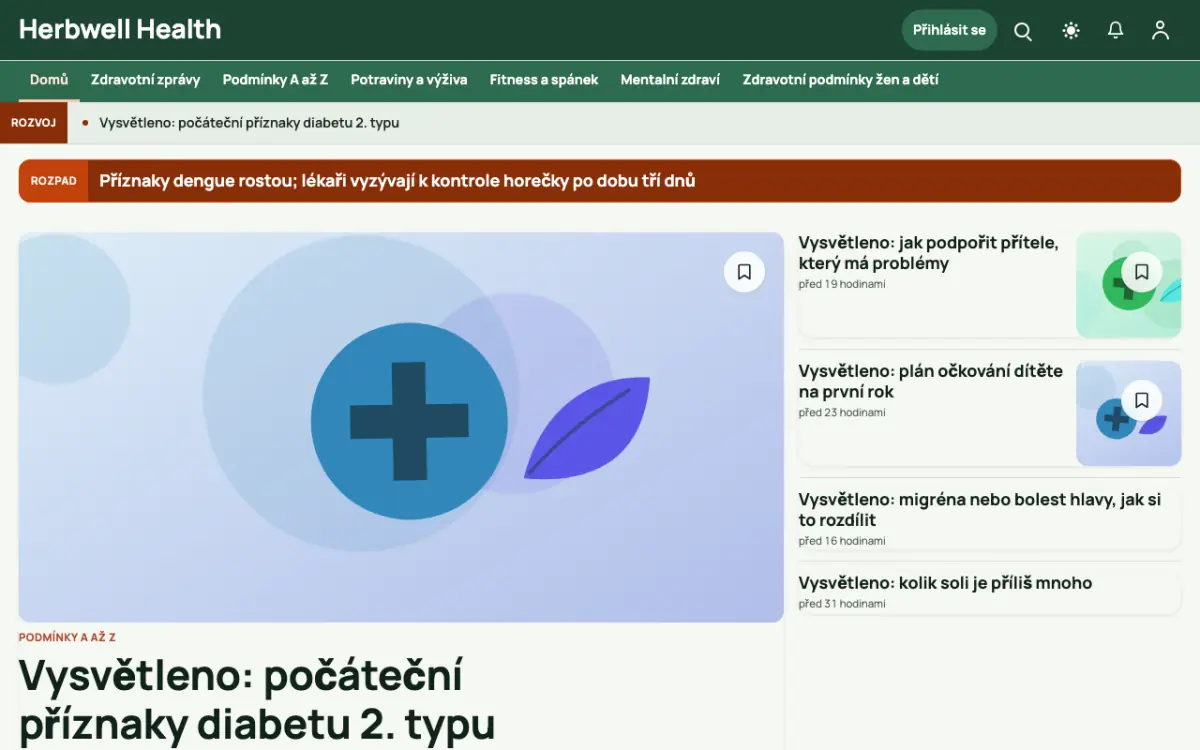Click the PODMÍNKY A AŽ Z category tag
The width and height of the screenshot is (1200, 750).
67,637
